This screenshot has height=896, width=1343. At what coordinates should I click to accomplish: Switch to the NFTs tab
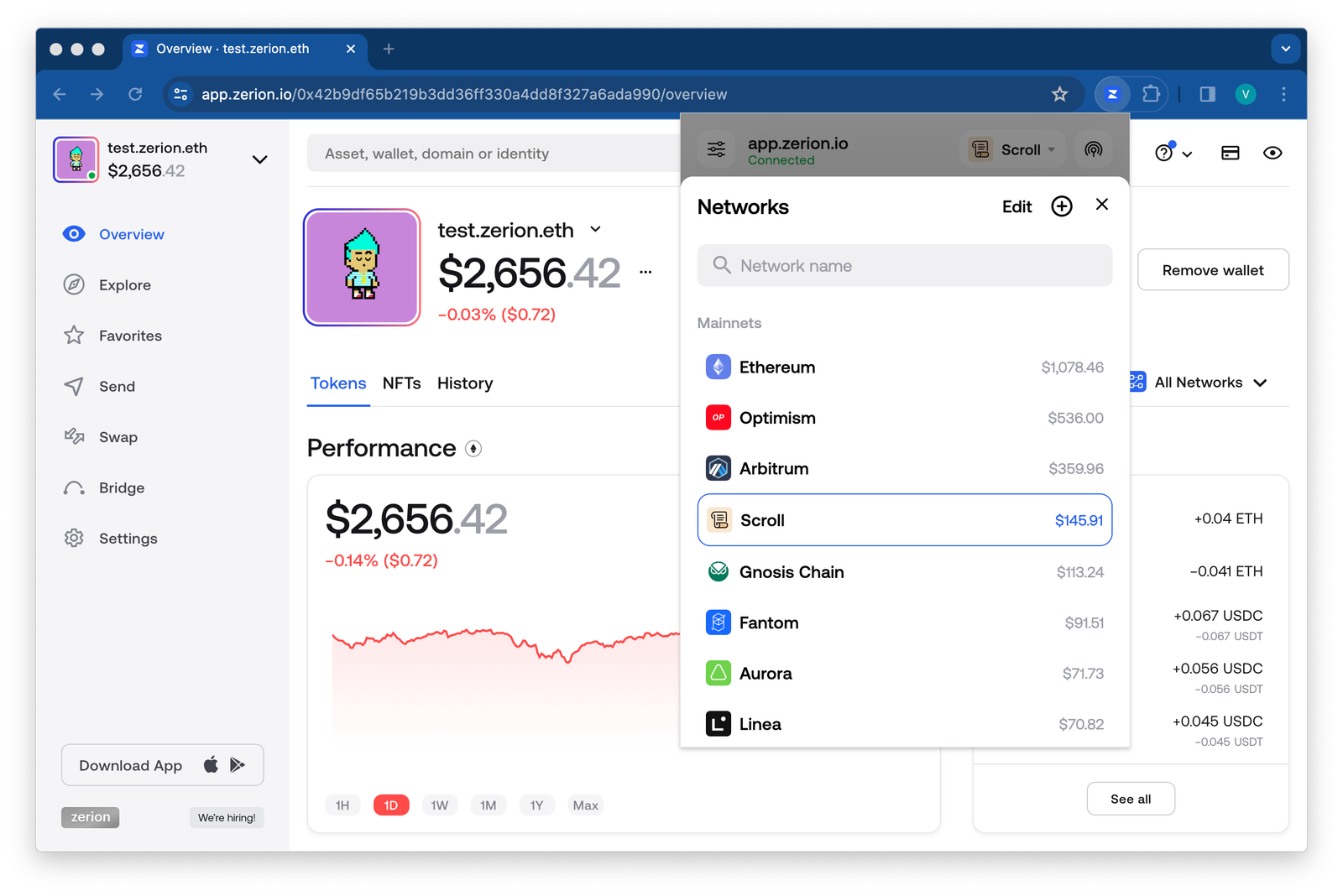tap(401, 383)
